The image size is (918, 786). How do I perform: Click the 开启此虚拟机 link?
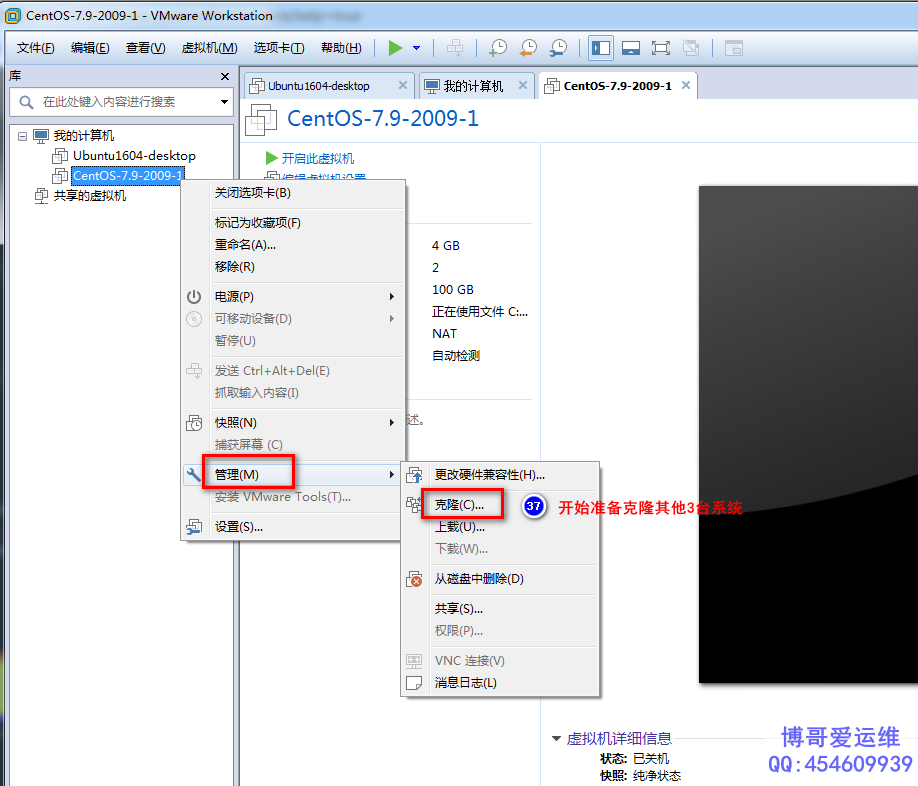317,159
